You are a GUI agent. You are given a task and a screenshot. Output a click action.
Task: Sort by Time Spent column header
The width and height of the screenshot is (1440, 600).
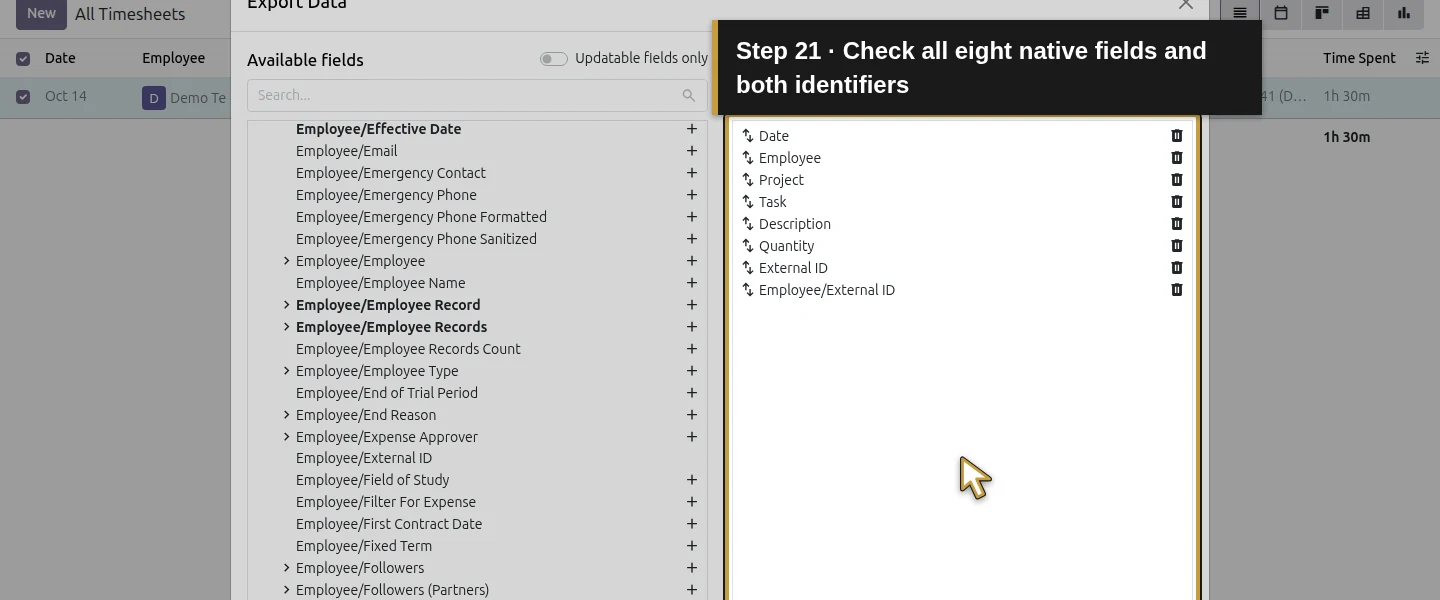point(1359,58)
